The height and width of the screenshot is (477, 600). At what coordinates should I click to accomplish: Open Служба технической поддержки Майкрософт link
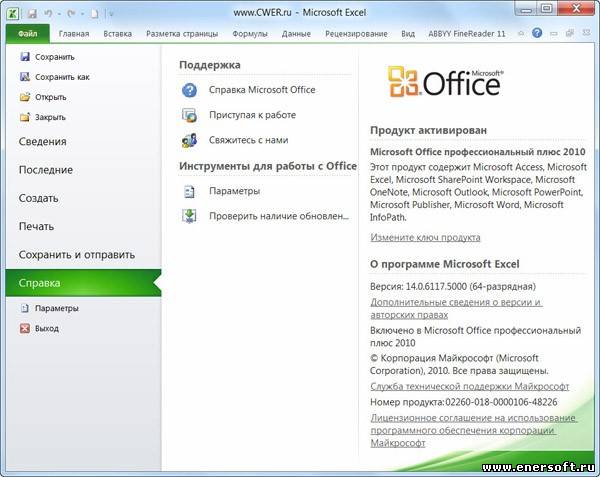coord(470,387)
